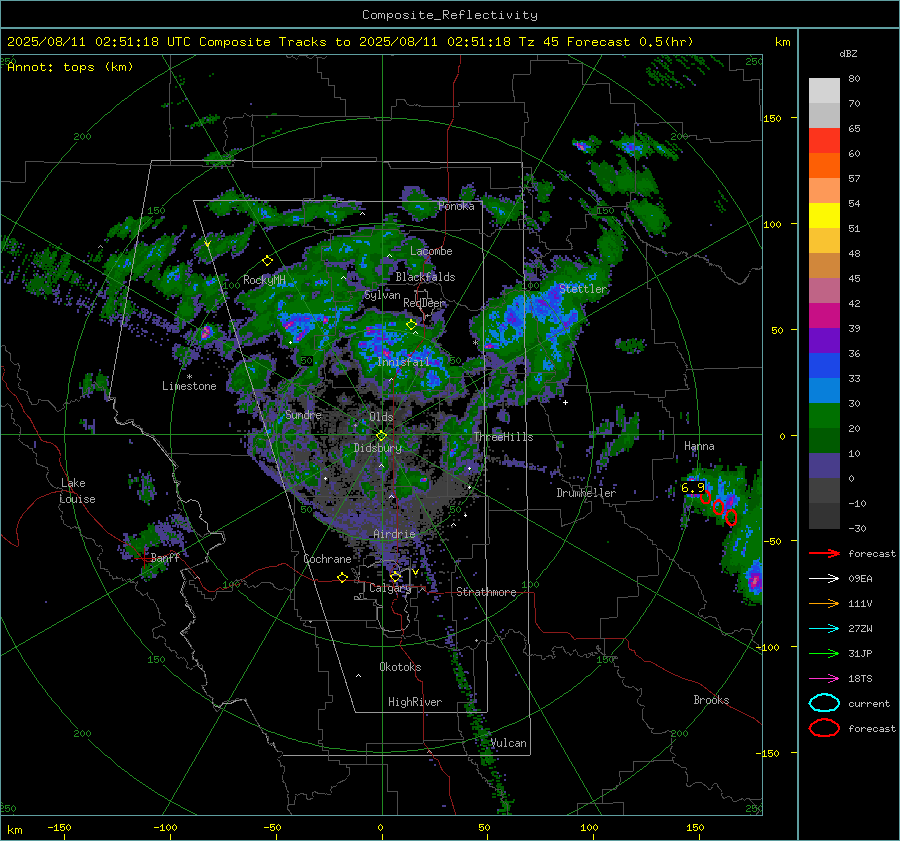Click the Blackfalds town label
900x841 pixels.
pyautogui.click(x=425, y=277)
